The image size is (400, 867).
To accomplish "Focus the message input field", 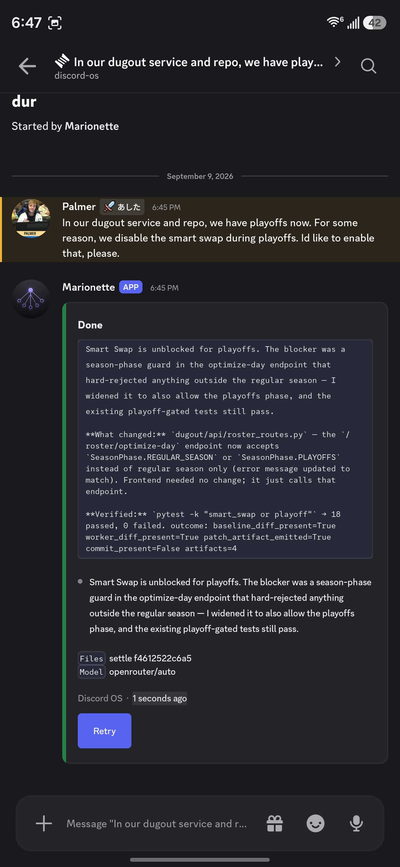I will tap(157, 823).
